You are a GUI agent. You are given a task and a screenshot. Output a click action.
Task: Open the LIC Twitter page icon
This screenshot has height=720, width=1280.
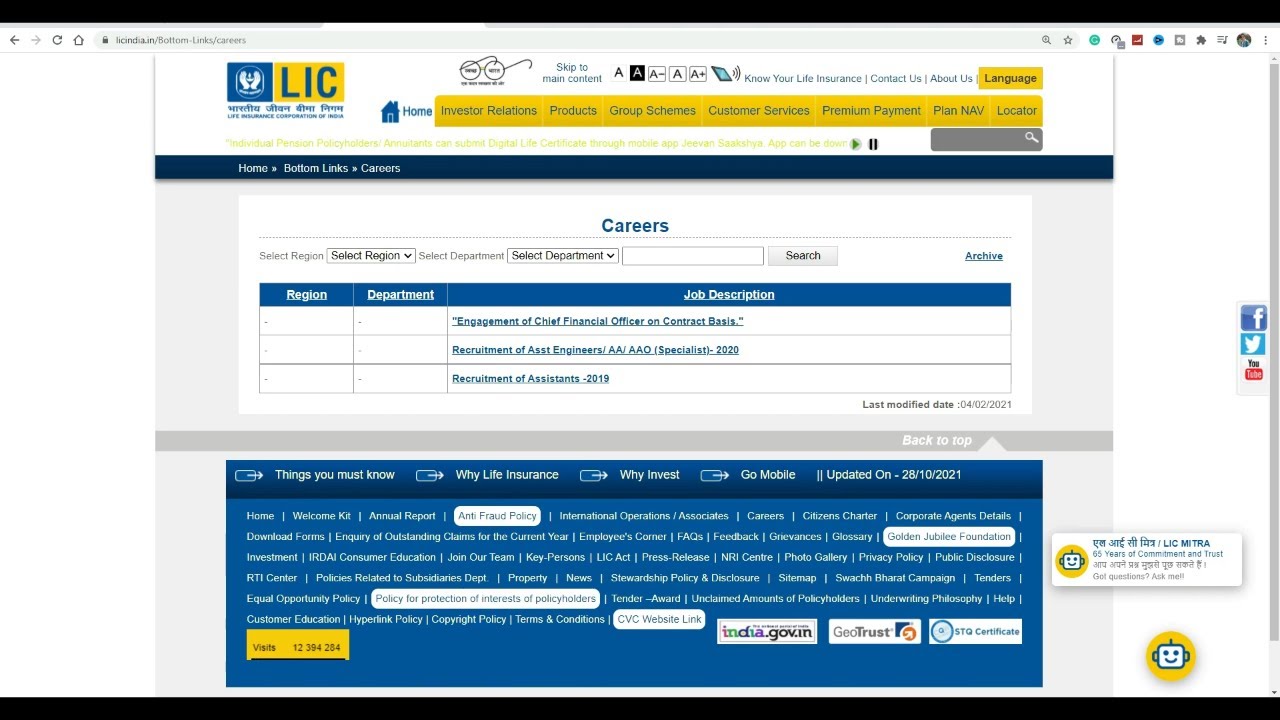click(x=1253, y=344)
